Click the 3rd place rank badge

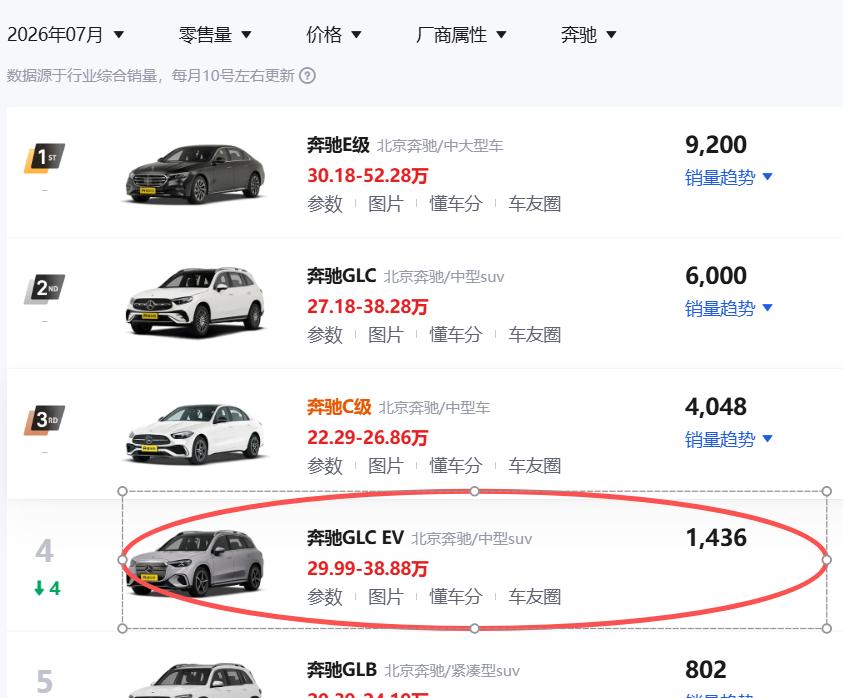point(45,419)
